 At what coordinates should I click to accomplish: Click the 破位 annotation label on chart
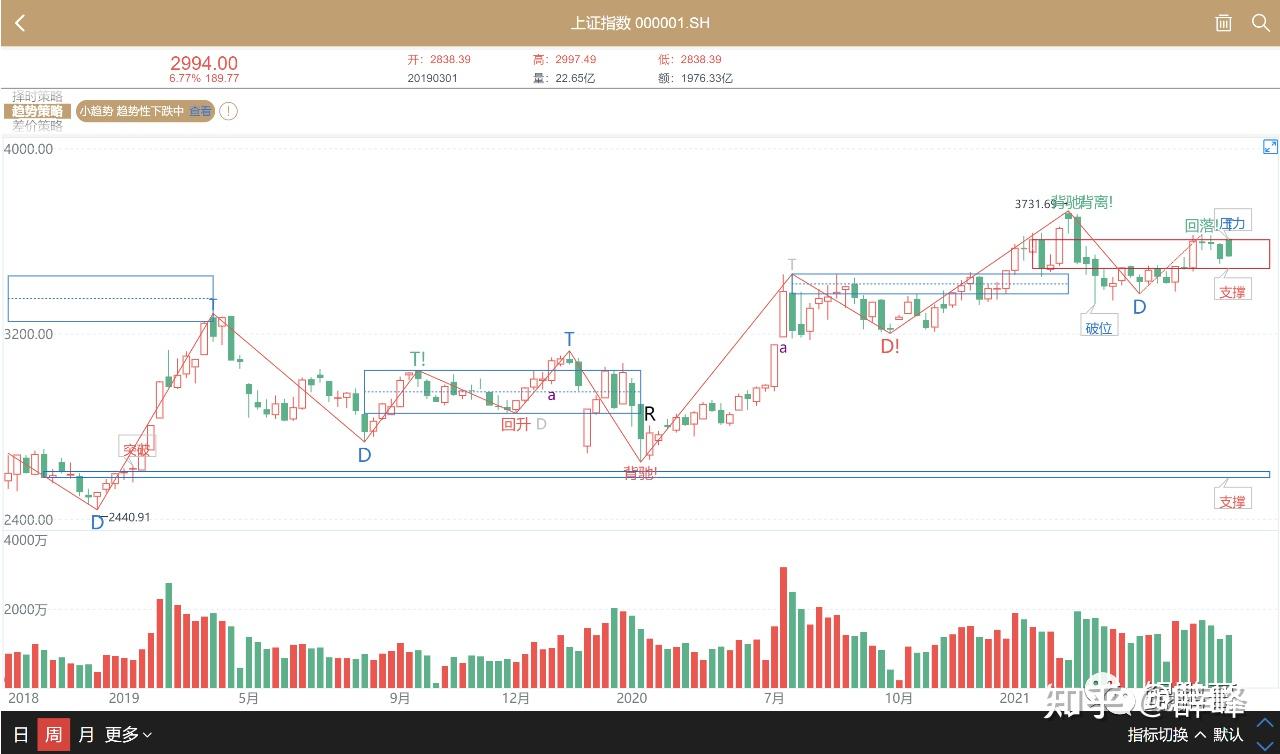(1099, 327)
